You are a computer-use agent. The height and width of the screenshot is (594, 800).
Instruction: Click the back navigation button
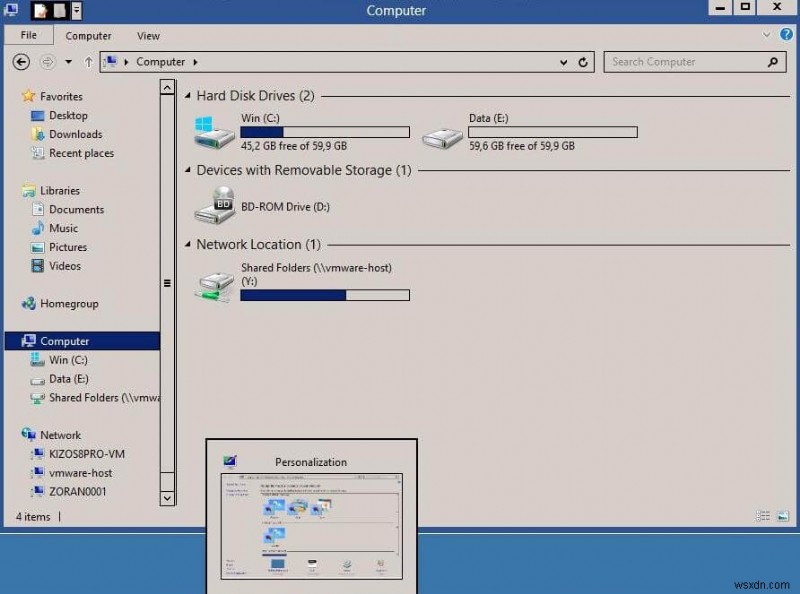click(x=20, y=62)
